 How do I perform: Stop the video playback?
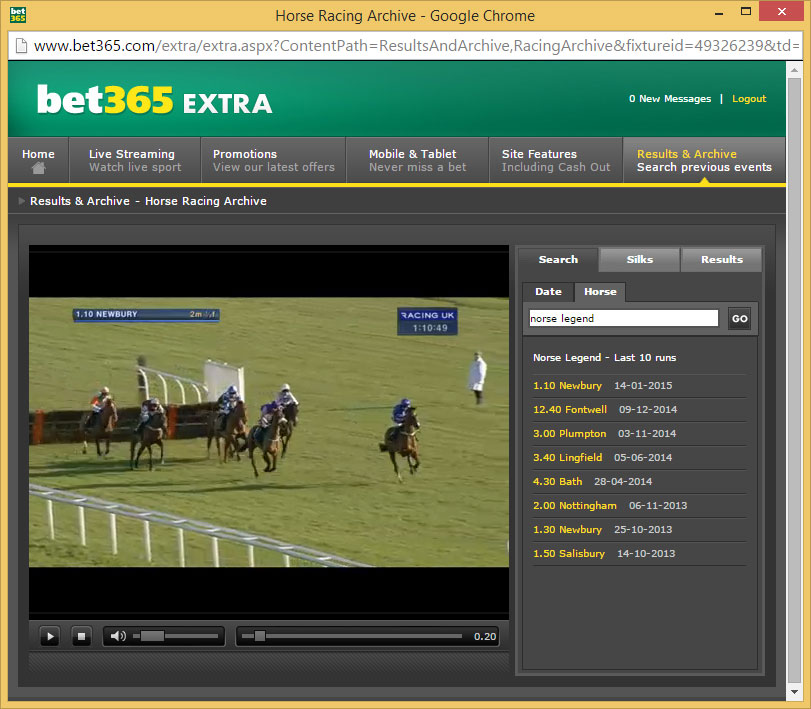(81, 636)
